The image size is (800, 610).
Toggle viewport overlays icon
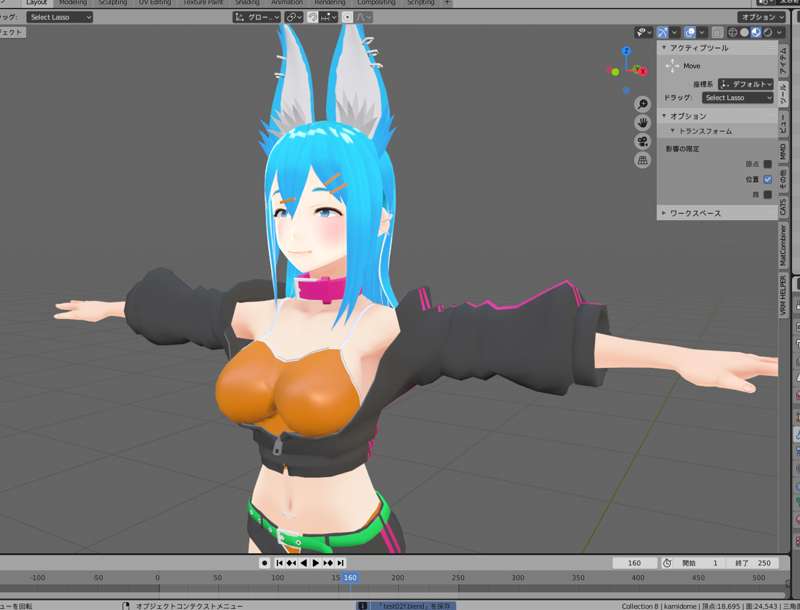click(x=691, y=33)
